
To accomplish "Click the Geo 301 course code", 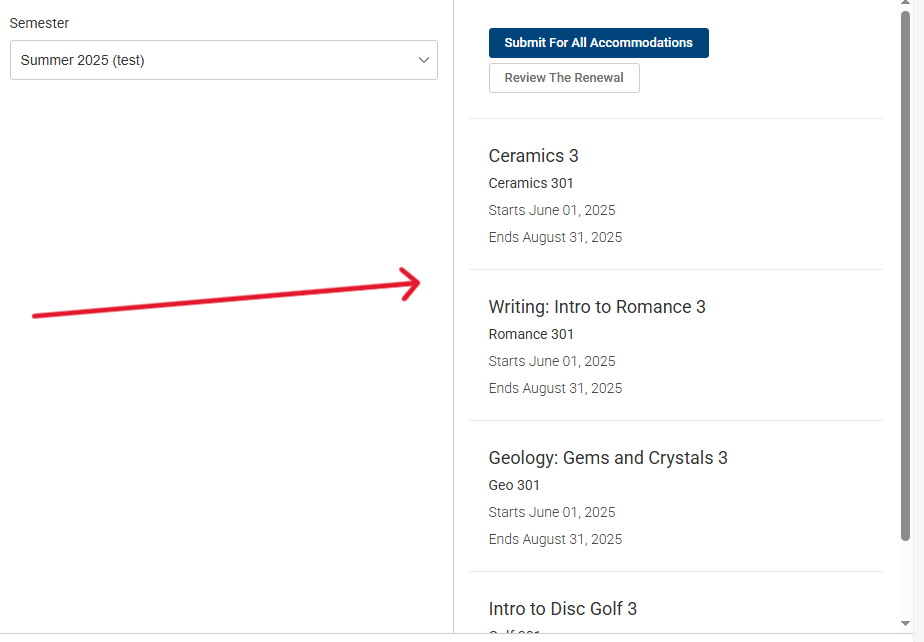I will coord(514,485).
